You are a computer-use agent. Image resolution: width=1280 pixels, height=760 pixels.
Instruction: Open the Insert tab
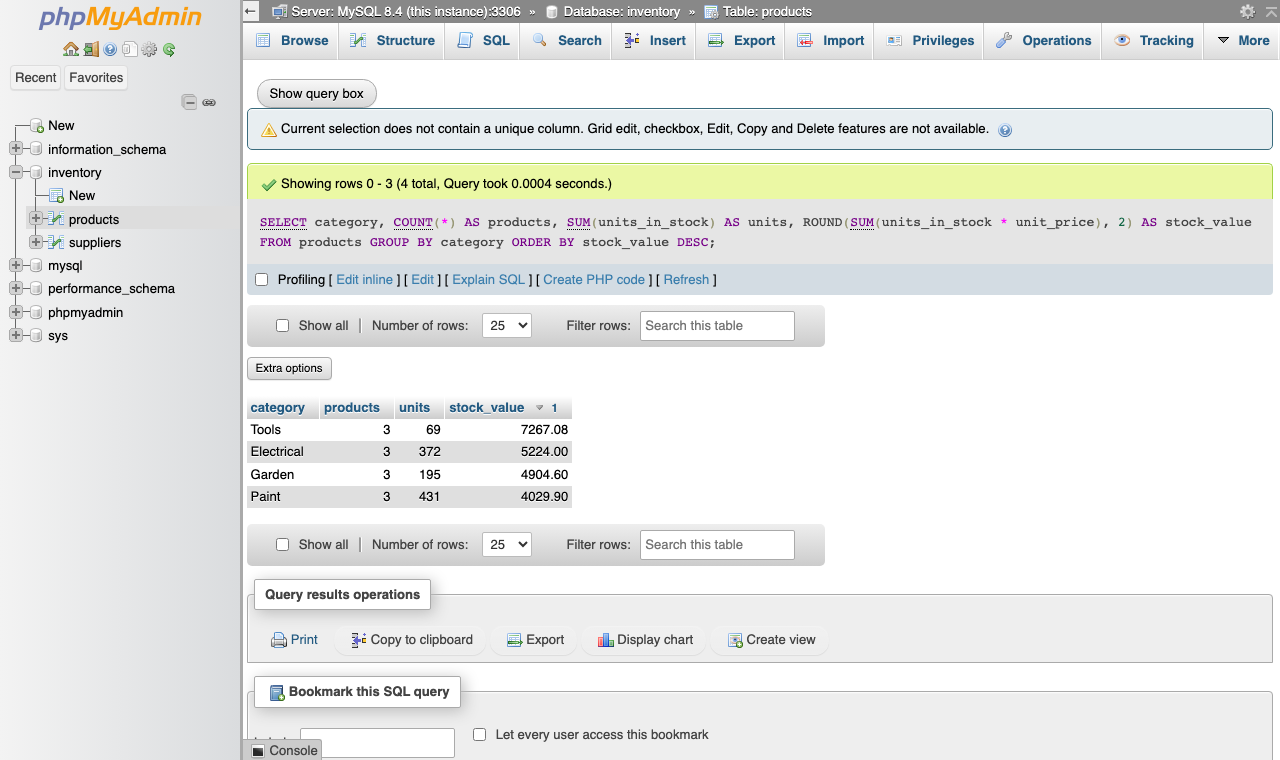(x=654, y=41)
